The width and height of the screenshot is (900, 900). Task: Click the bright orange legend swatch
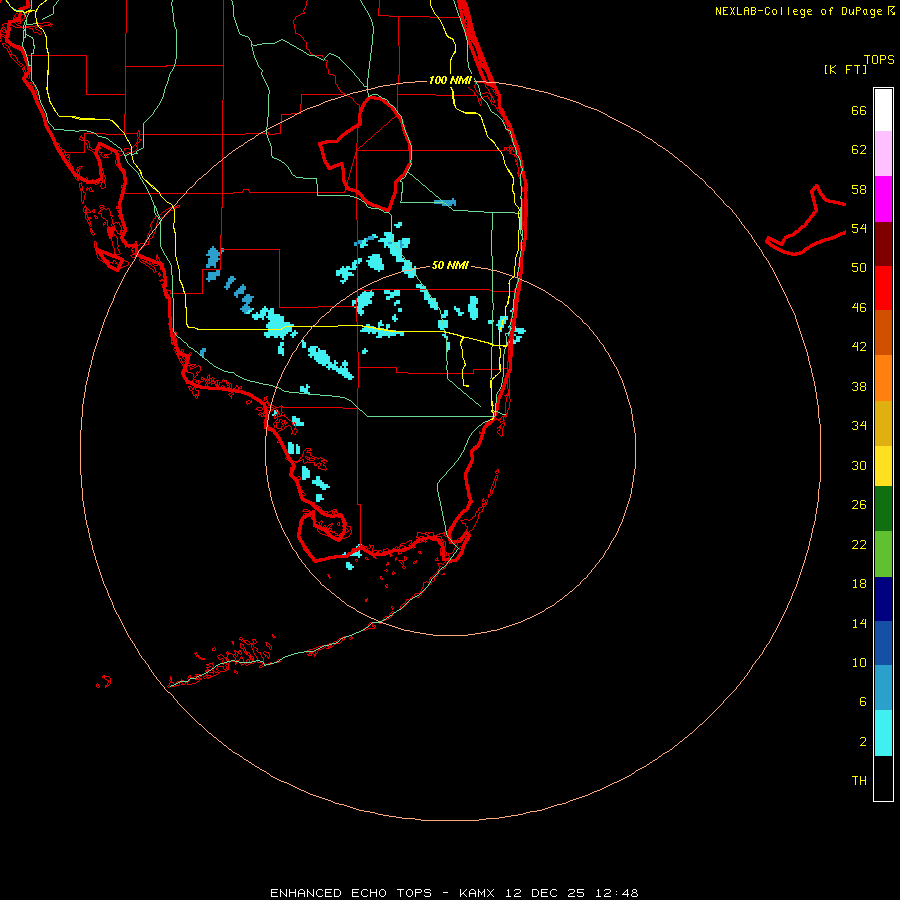pos(883,378)
